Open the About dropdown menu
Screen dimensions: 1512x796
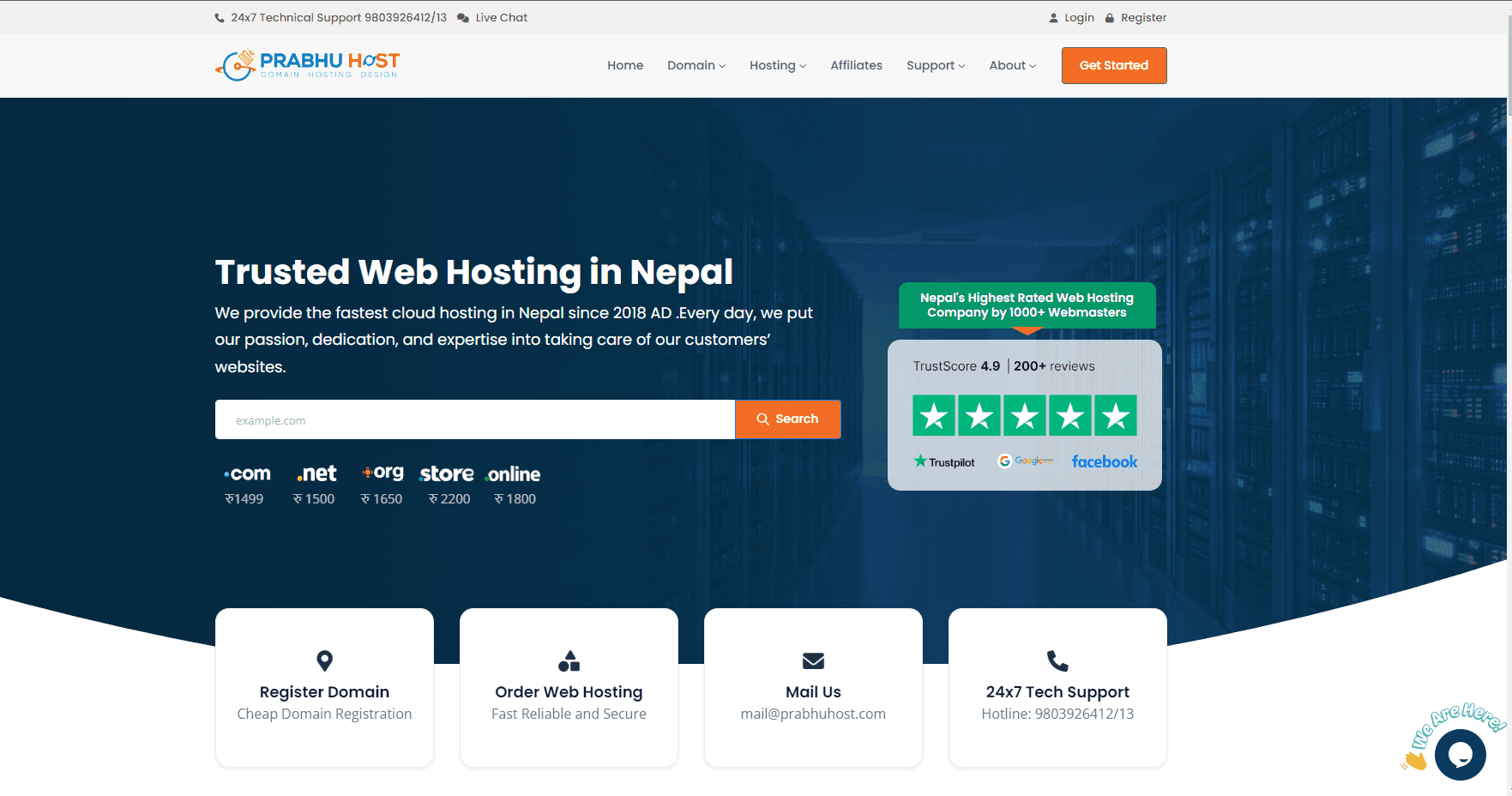click(x=1013, y=65)
